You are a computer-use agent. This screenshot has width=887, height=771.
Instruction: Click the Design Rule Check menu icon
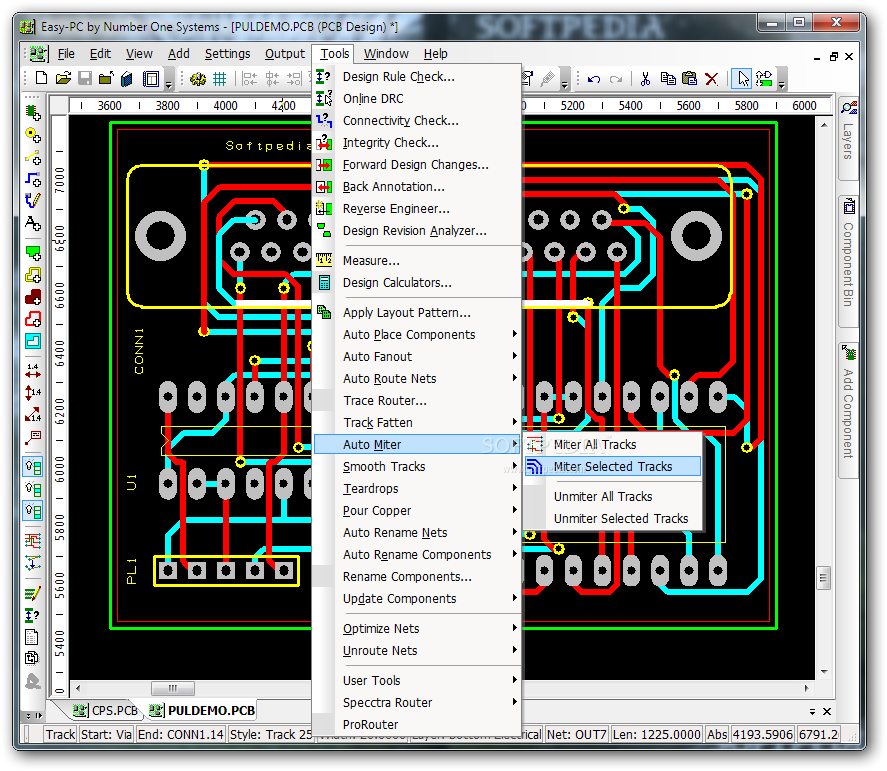pos(324,76)
